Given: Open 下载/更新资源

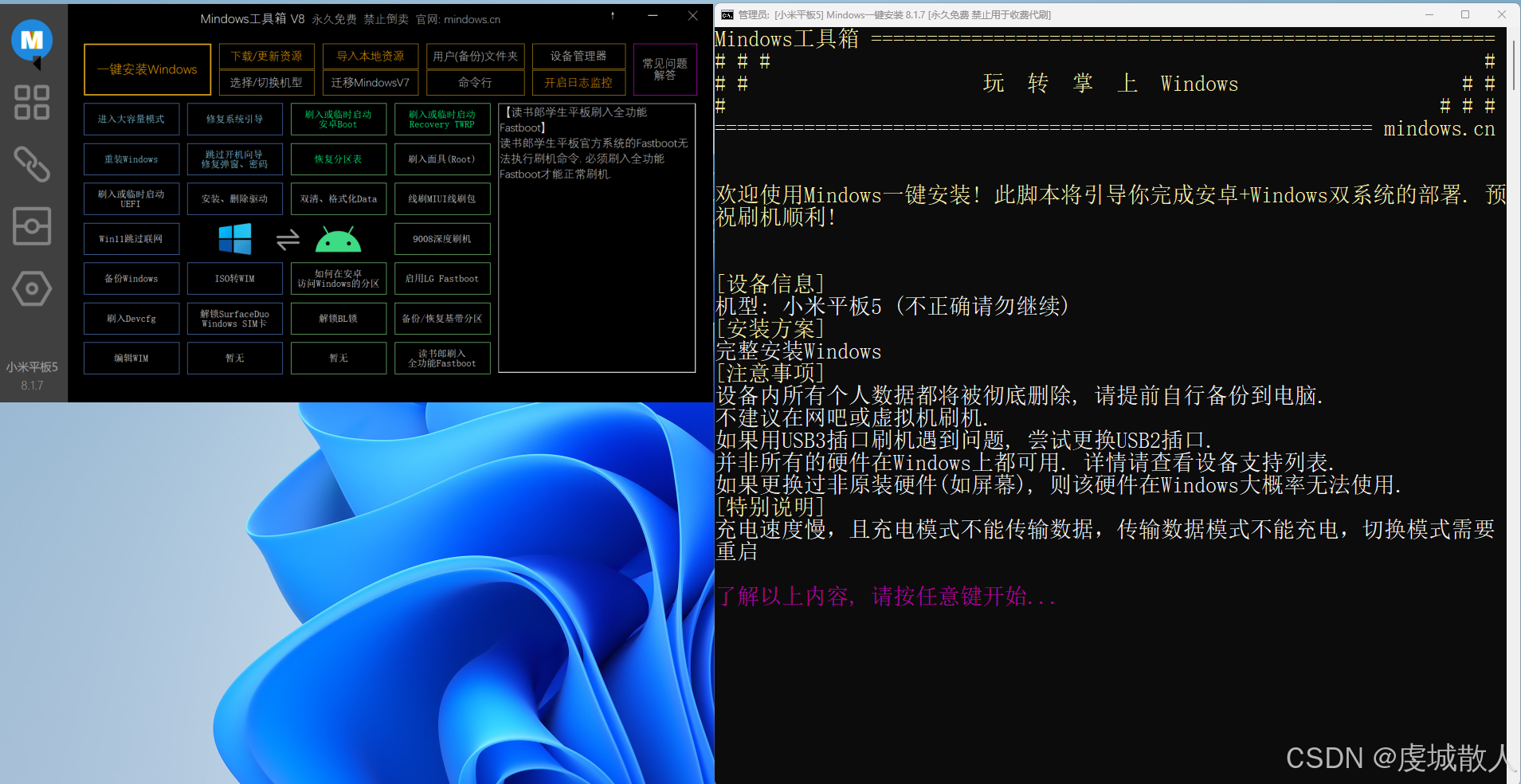Looking at the screenshot, I should 267,56.
